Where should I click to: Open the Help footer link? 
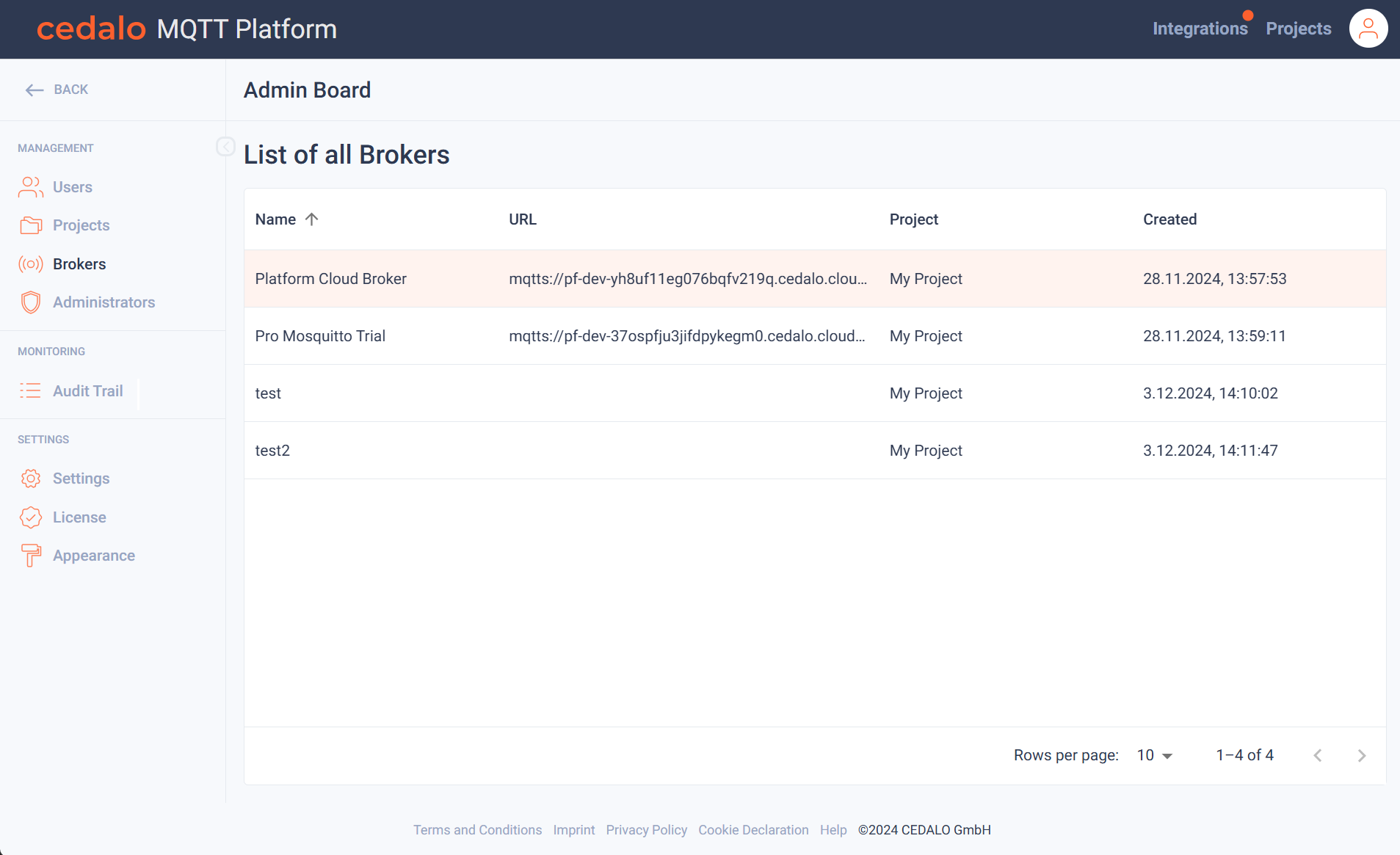coord(833,830)
